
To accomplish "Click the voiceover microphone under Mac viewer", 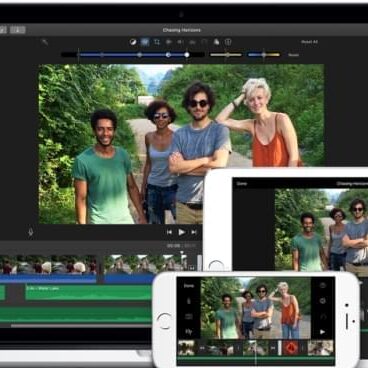I will (31, 232).
